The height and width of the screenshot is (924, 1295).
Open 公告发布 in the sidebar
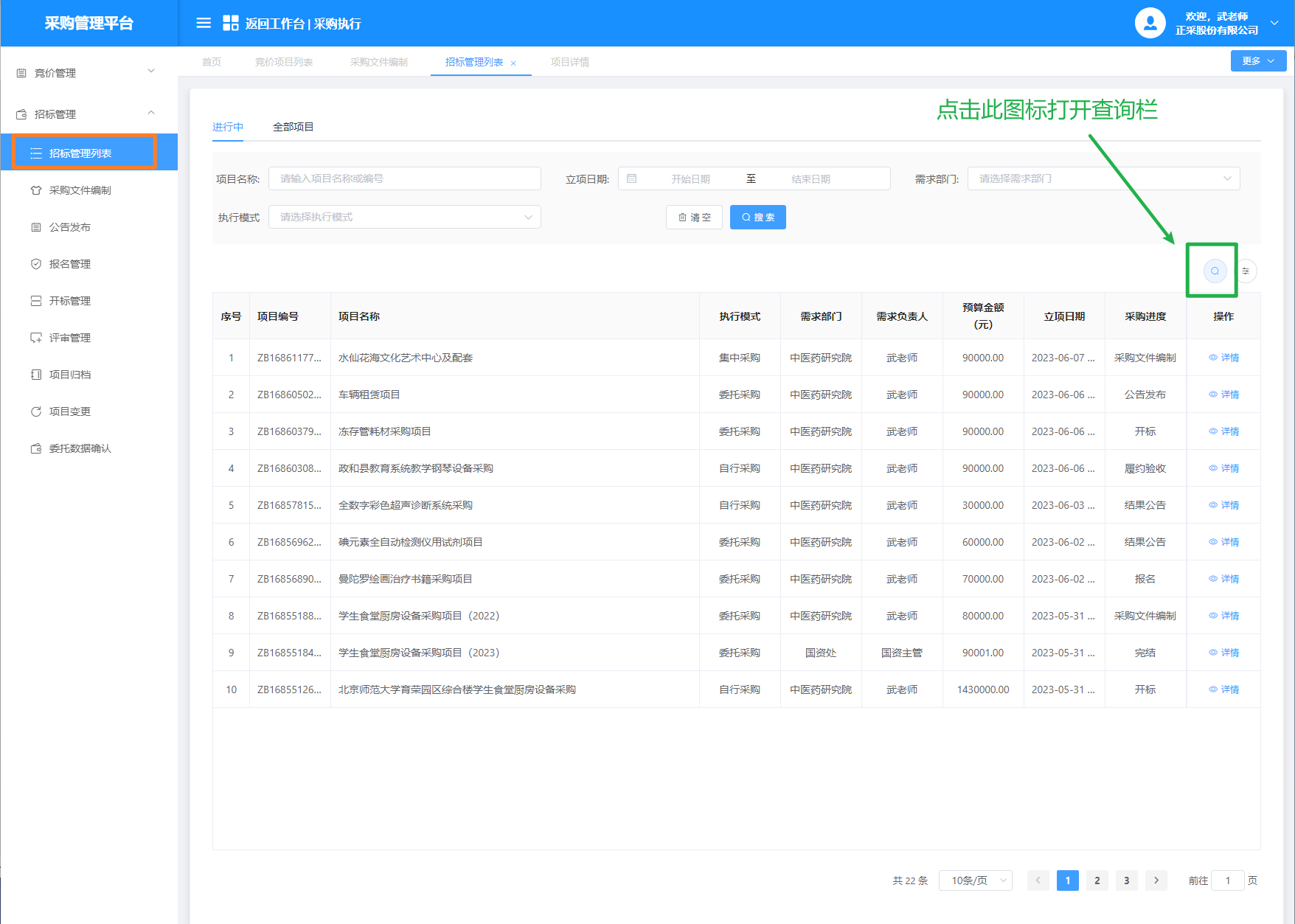70,227
